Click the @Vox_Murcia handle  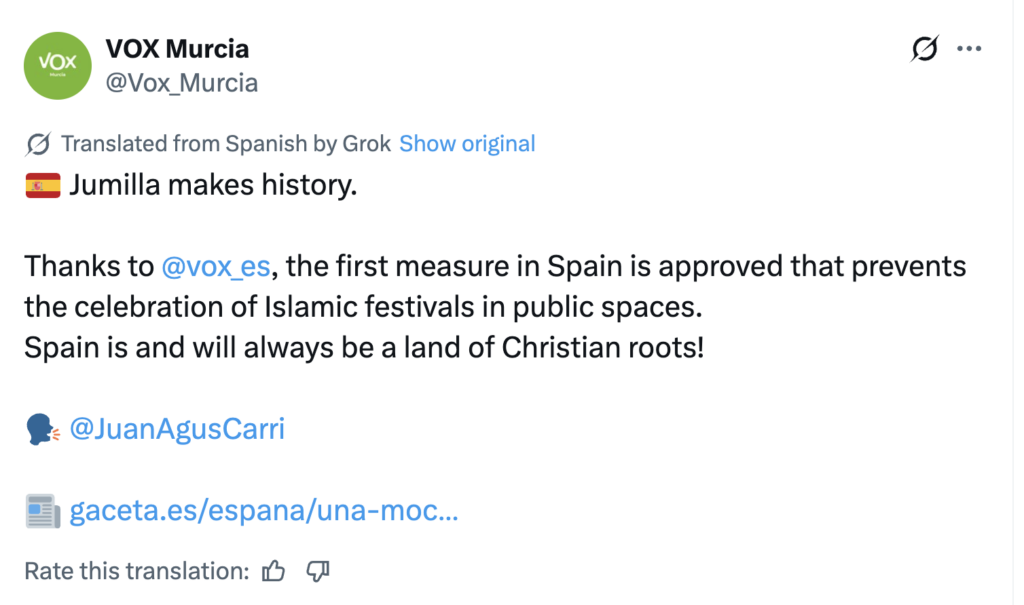pos(181,83)
